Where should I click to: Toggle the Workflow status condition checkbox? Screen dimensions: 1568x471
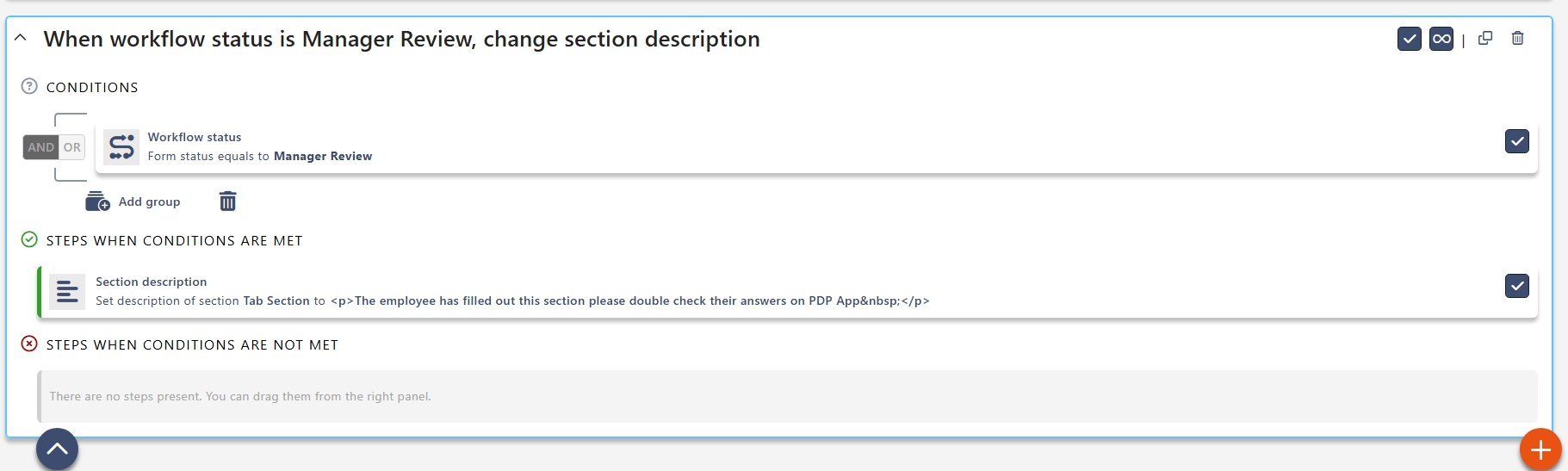click(x=1516, y=141)
